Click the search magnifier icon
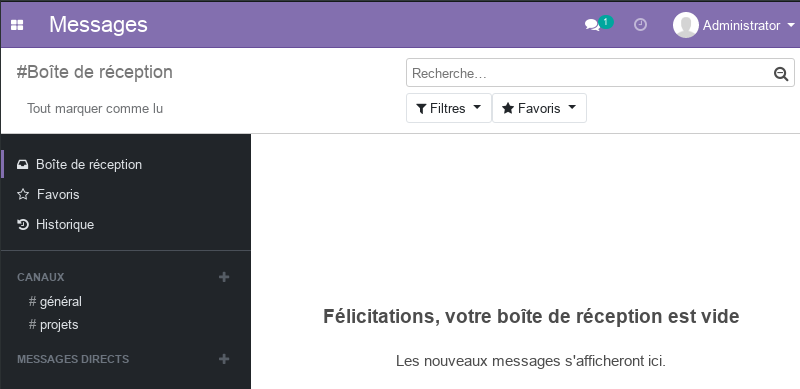This screenshot has height=389, width=800. (781, 74)
